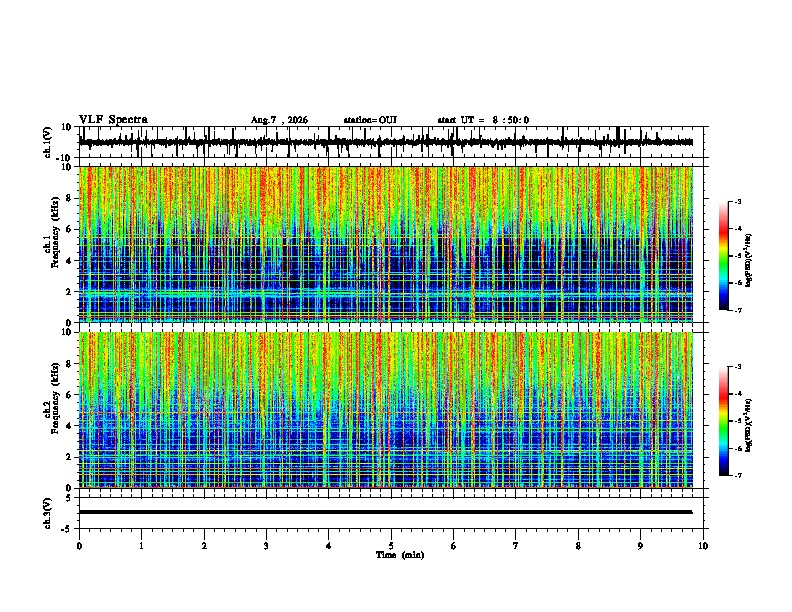The height and width of the screenshot is (612, 792).
Task: Click the '9' tick on the time axis
Action: point(640,546)
